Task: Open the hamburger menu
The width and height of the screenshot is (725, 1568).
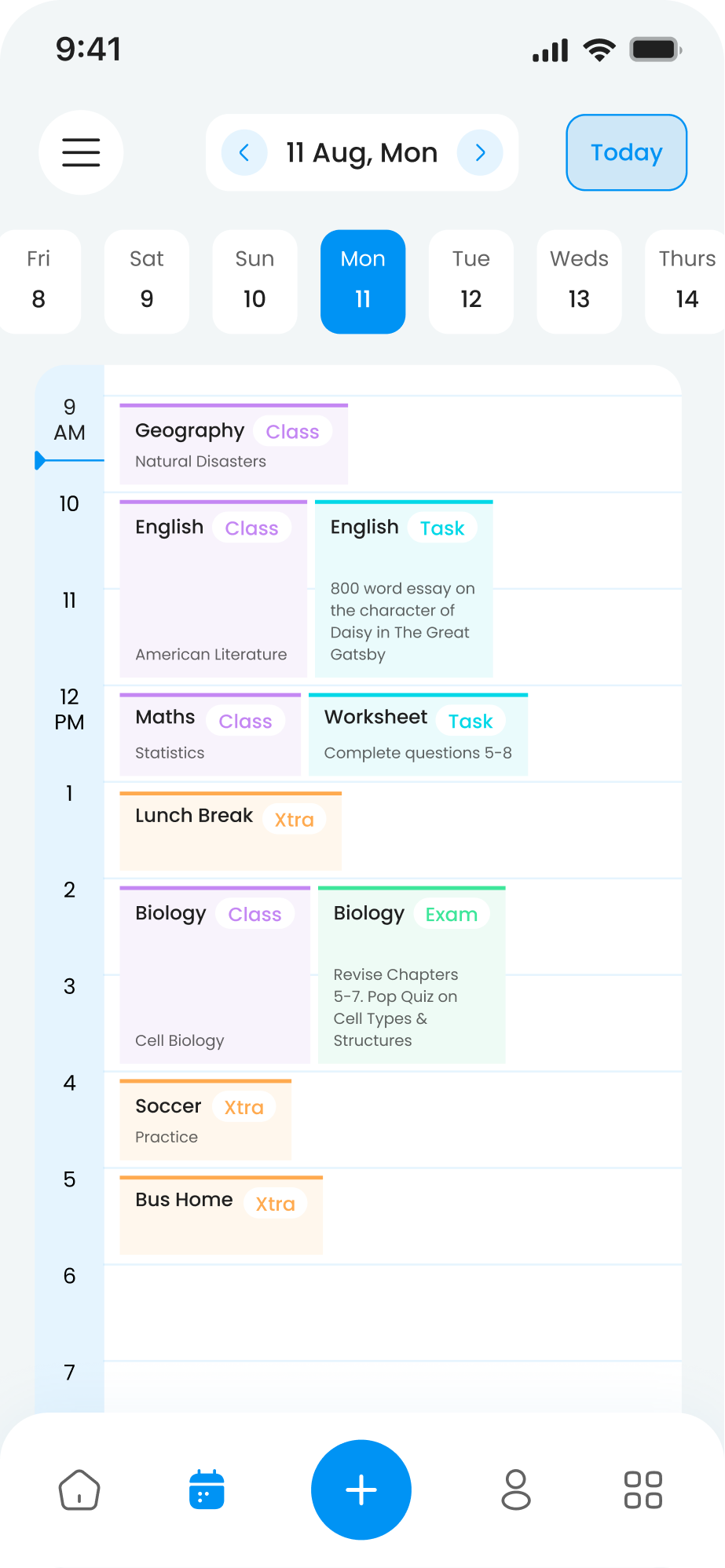Action: tap(81, 152)
